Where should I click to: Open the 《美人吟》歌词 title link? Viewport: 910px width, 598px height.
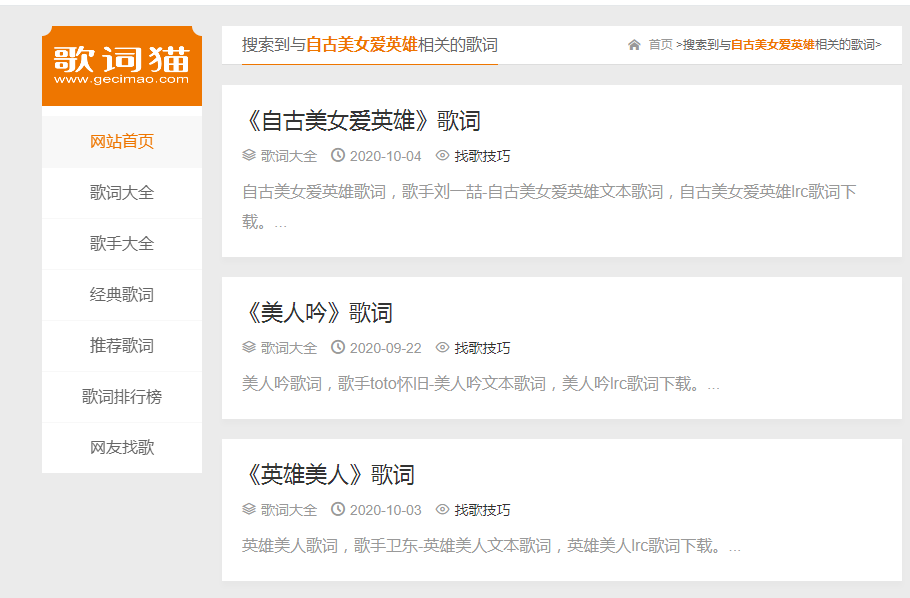pos(317,313)
